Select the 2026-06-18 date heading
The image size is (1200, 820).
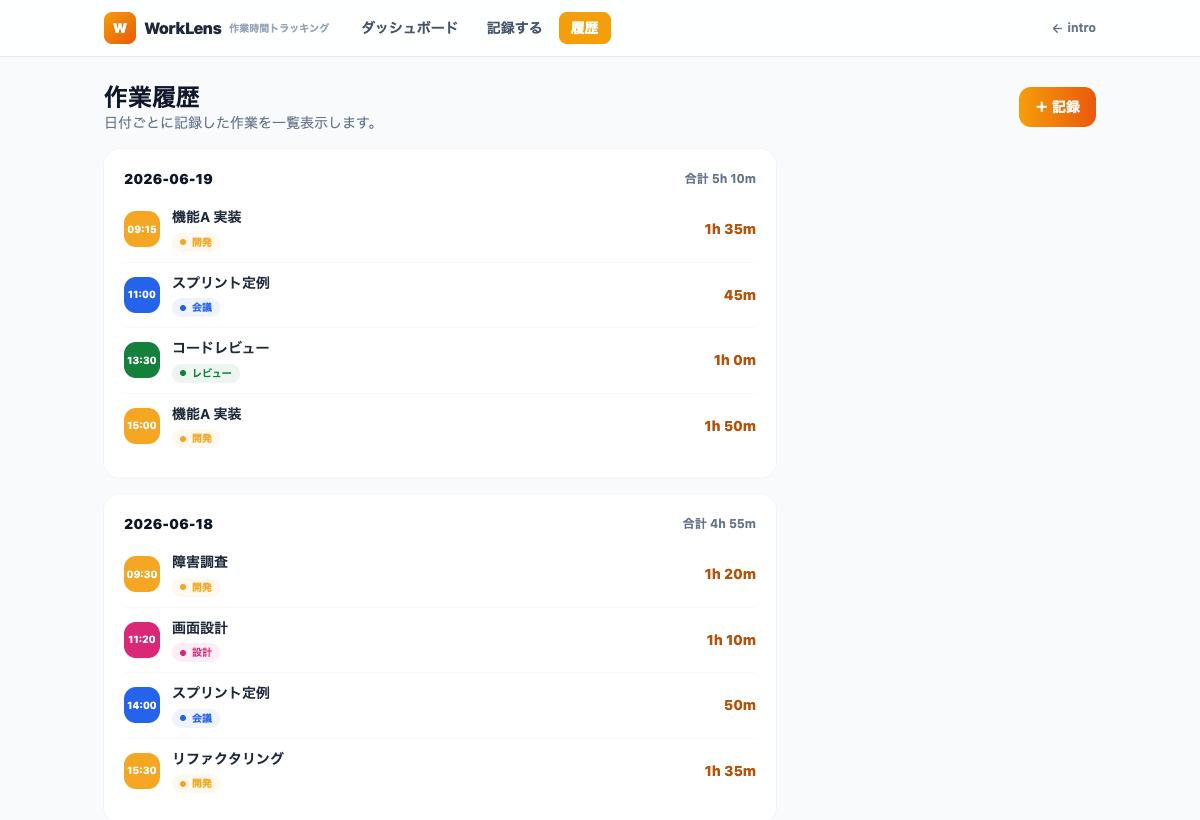pyautogui.click(x=168, y=524)
